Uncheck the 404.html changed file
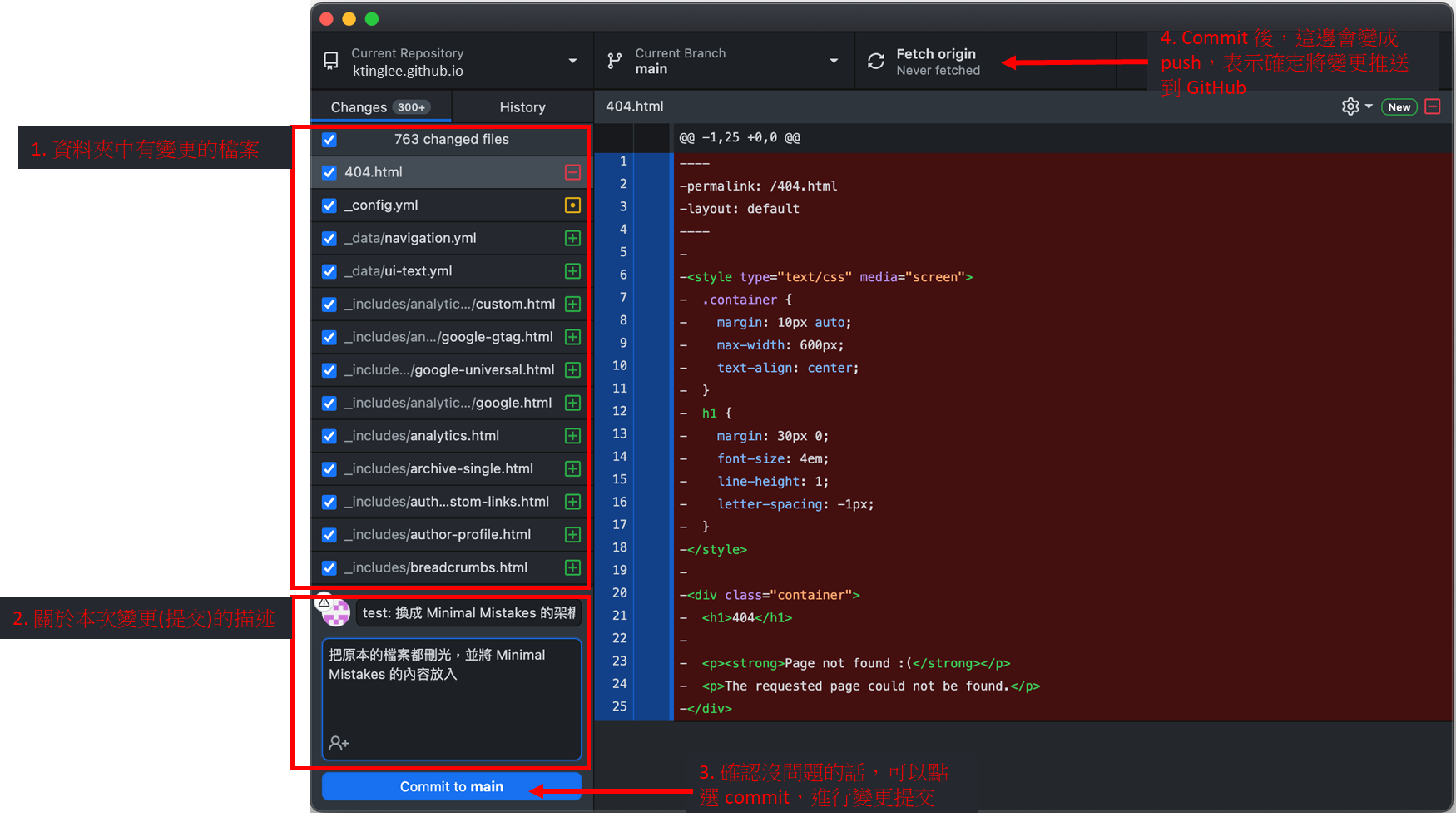 coord(329,172)
